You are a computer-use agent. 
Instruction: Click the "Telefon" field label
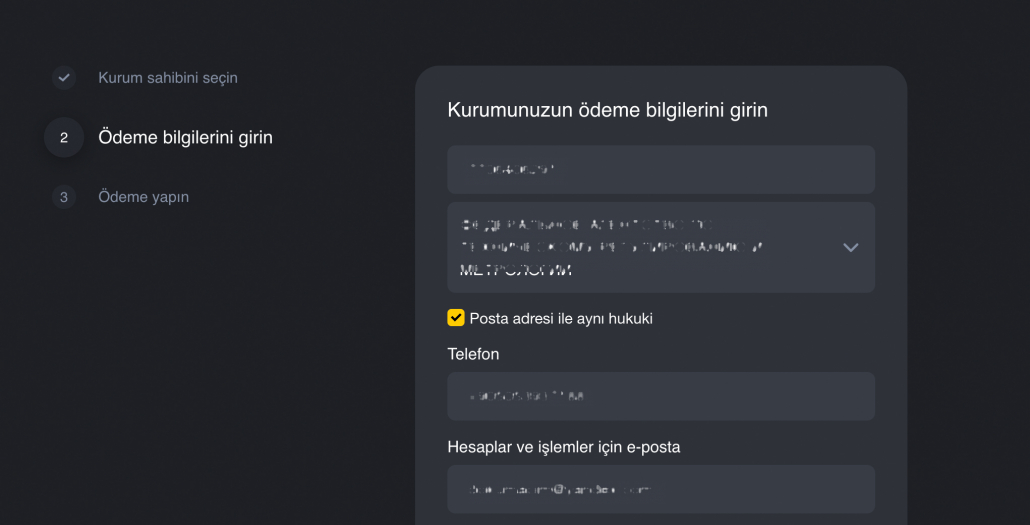tap(473, 354)
